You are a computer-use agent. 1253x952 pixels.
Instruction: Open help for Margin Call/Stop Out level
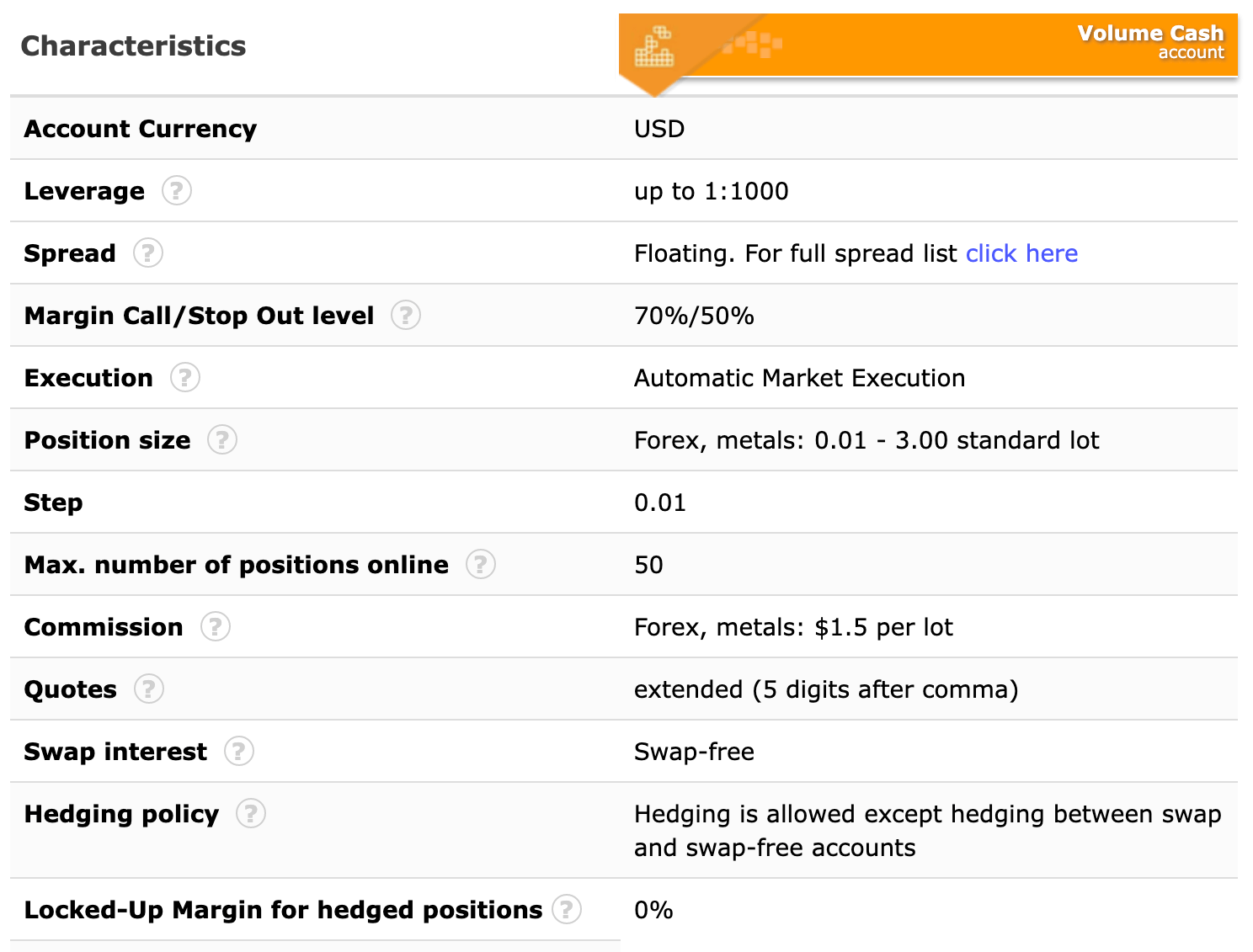tap(406, 316)
